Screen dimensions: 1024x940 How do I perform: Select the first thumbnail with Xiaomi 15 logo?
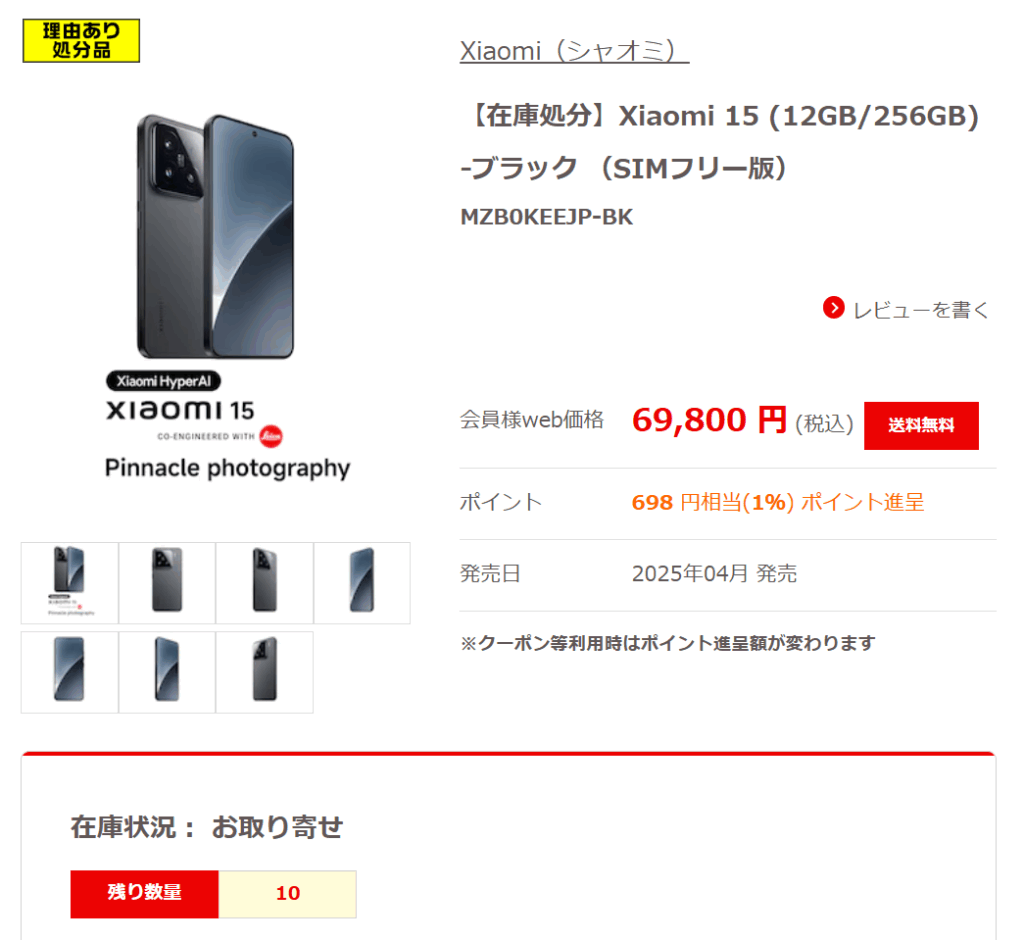70,583
